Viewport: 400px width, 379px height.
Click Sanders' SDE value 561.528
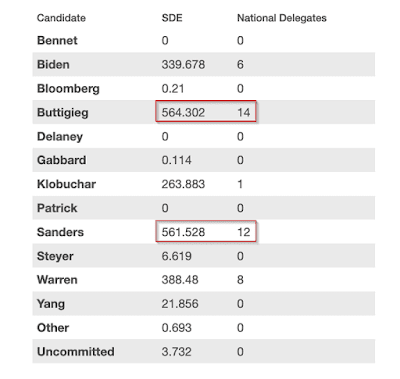coord(183,232)
